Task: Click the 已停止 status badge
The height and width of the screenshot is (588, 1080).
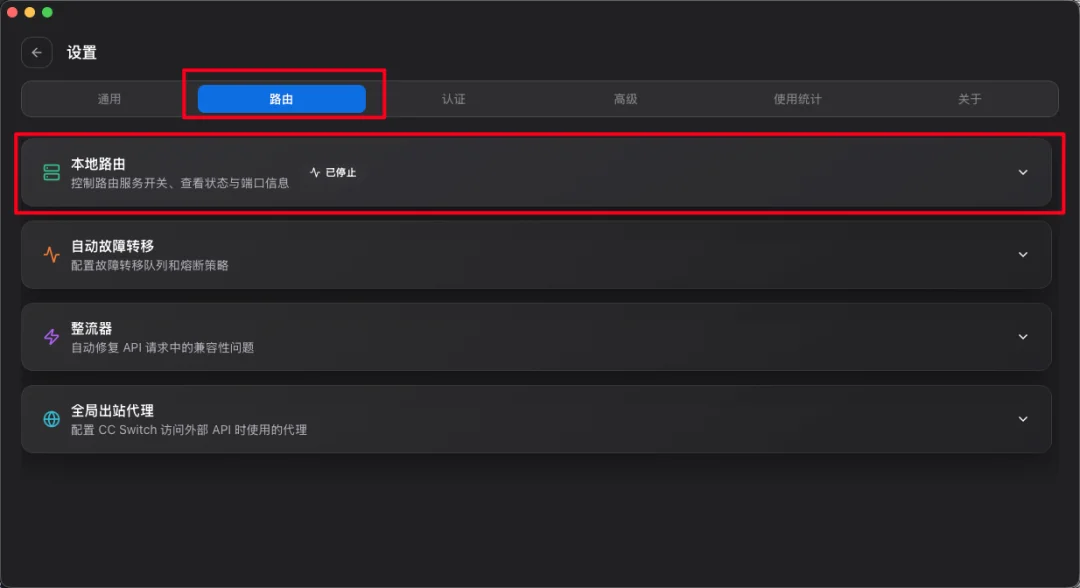Action: point(333,173)
